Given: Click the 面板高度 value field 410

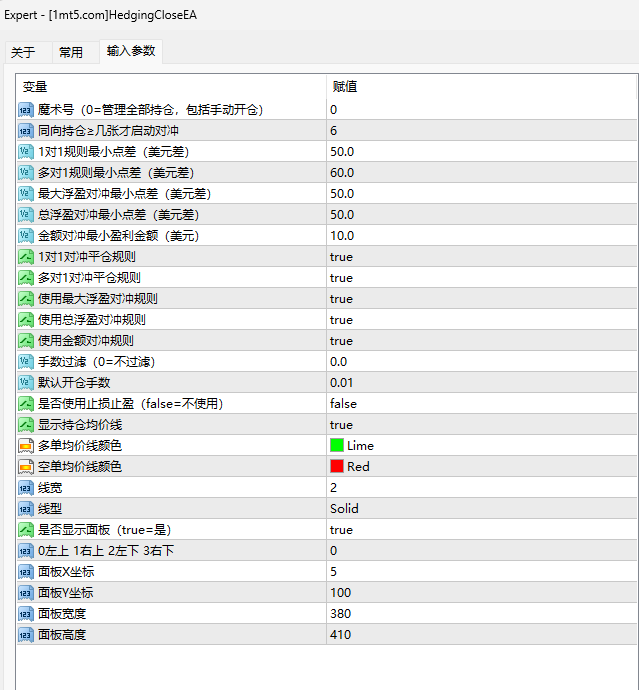Looking at the screenshot, I should (341, 635).
